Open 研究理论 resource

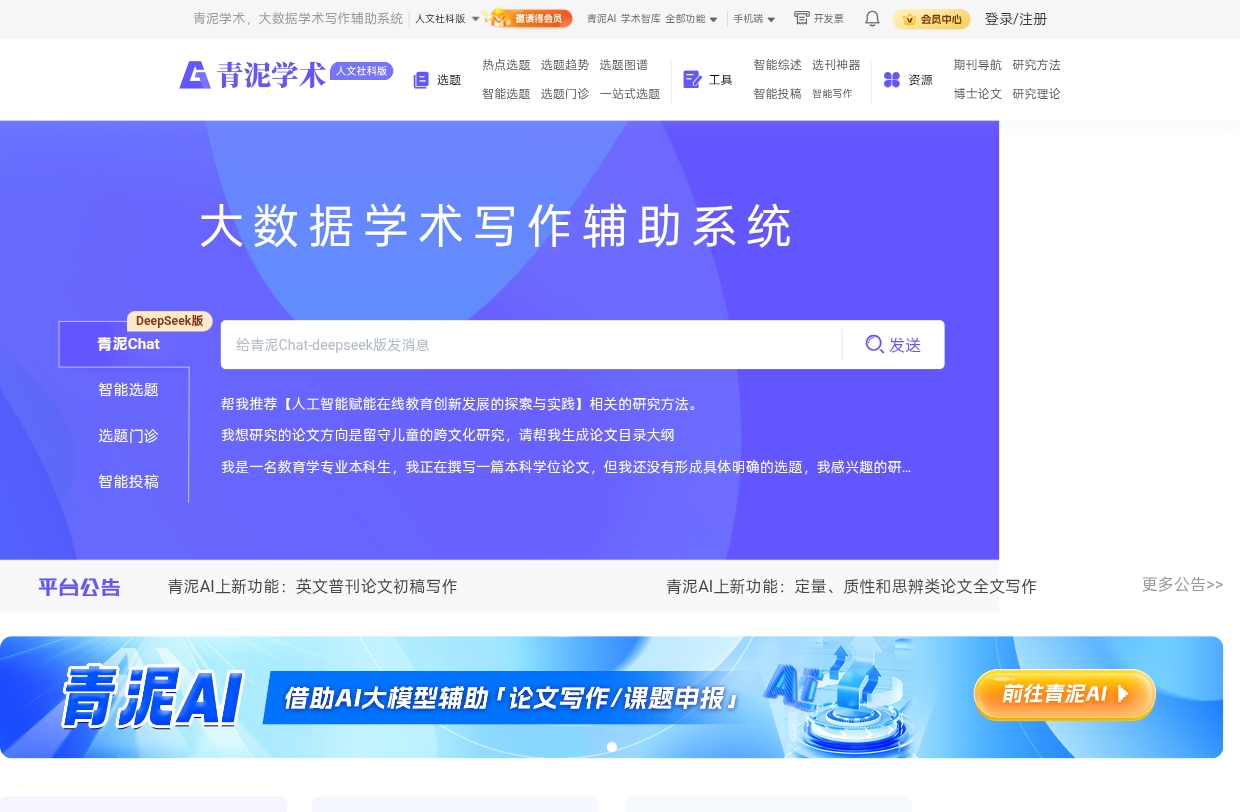1036,94
